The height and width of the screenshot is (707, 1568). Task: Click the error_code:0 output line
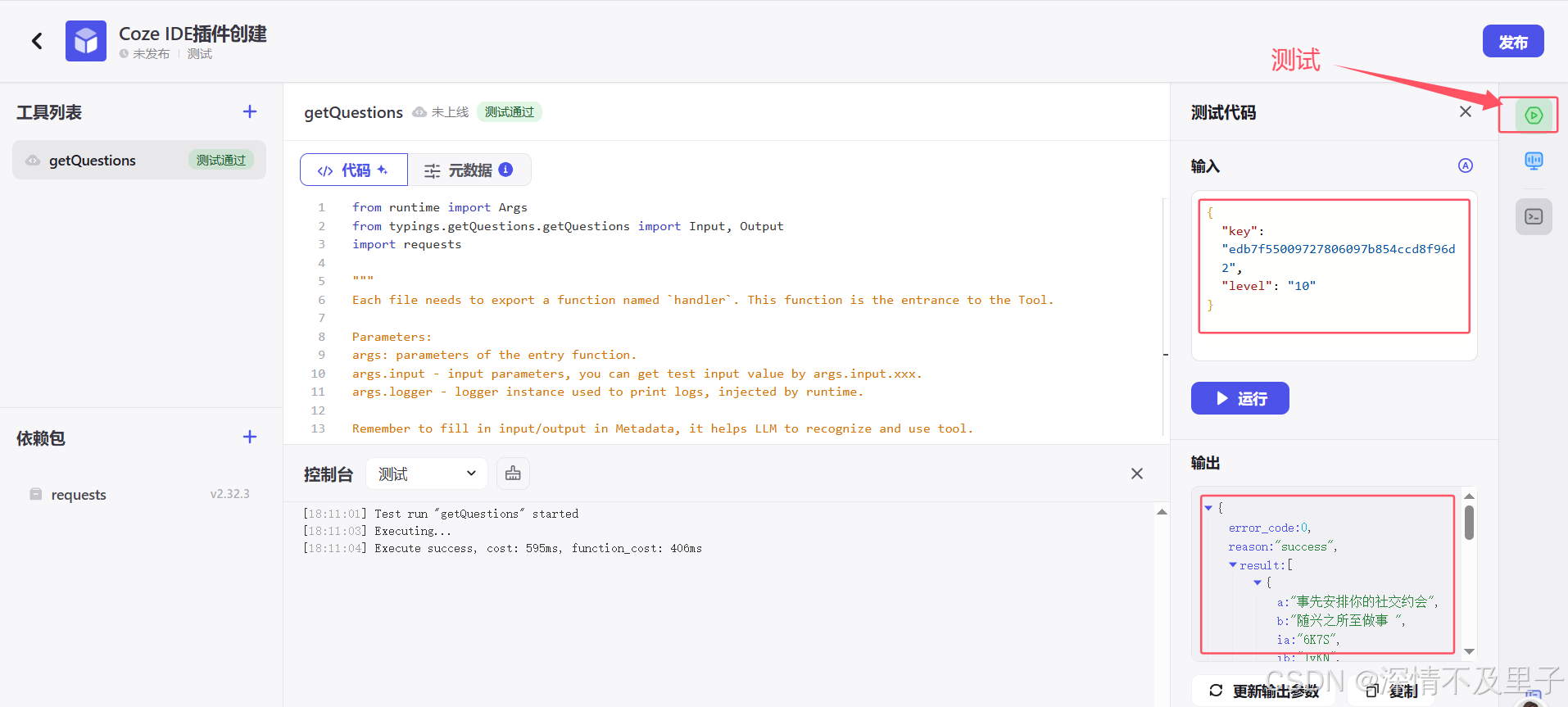point(1269,528)
